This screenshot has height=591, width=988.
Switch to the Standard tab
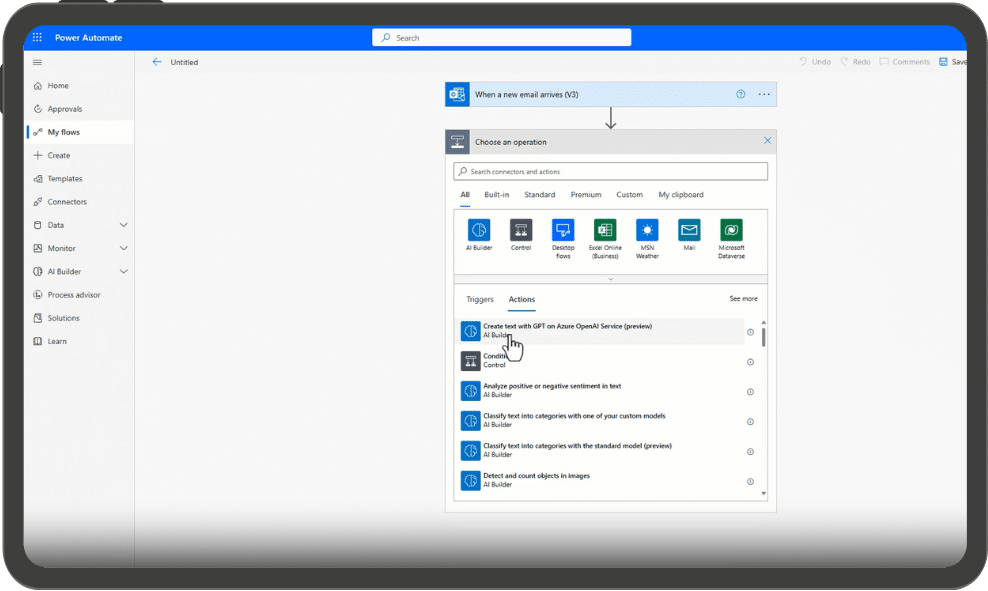click(540, 195)
